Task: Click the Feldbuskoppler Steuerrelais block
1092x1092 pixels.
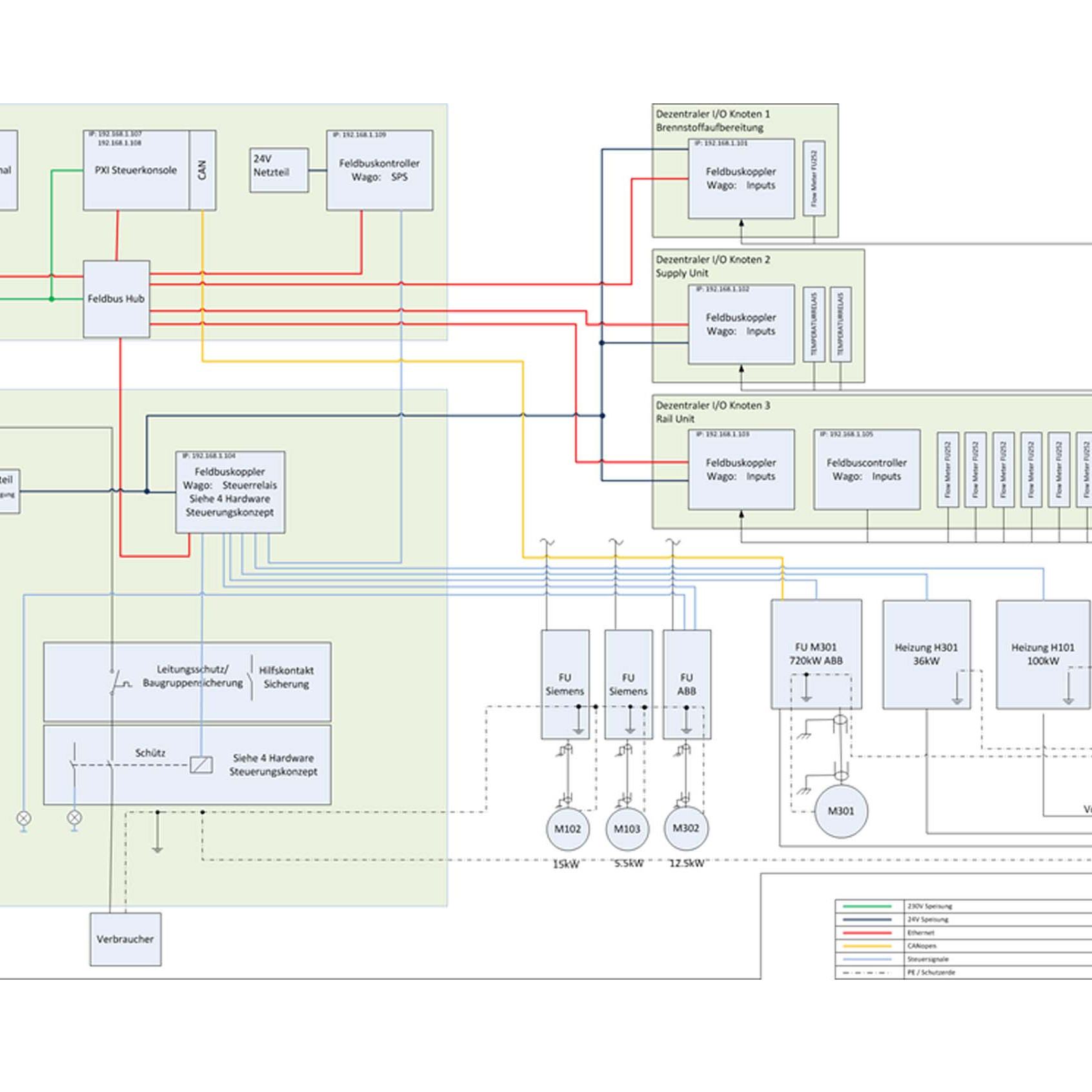Action: point(230,492)
